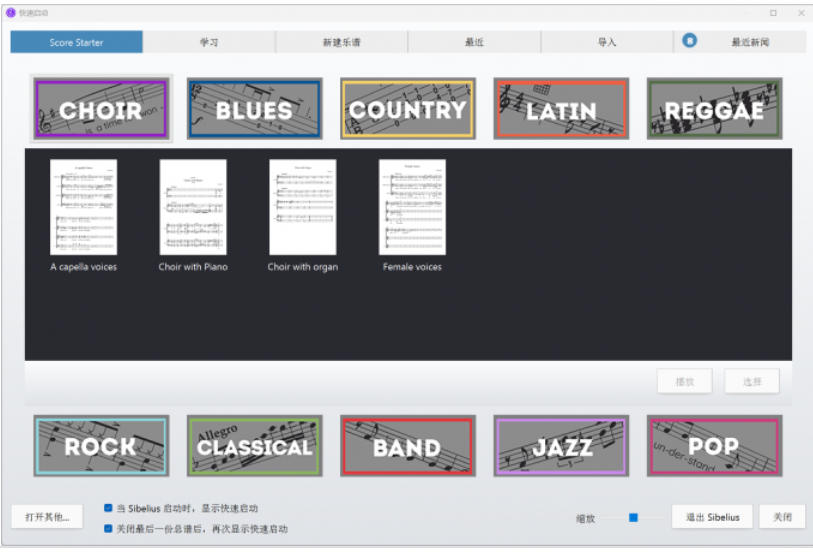Select the A capella voices score thumbnail
Viewport: 813px width, 552px height.
pos(83,207)
